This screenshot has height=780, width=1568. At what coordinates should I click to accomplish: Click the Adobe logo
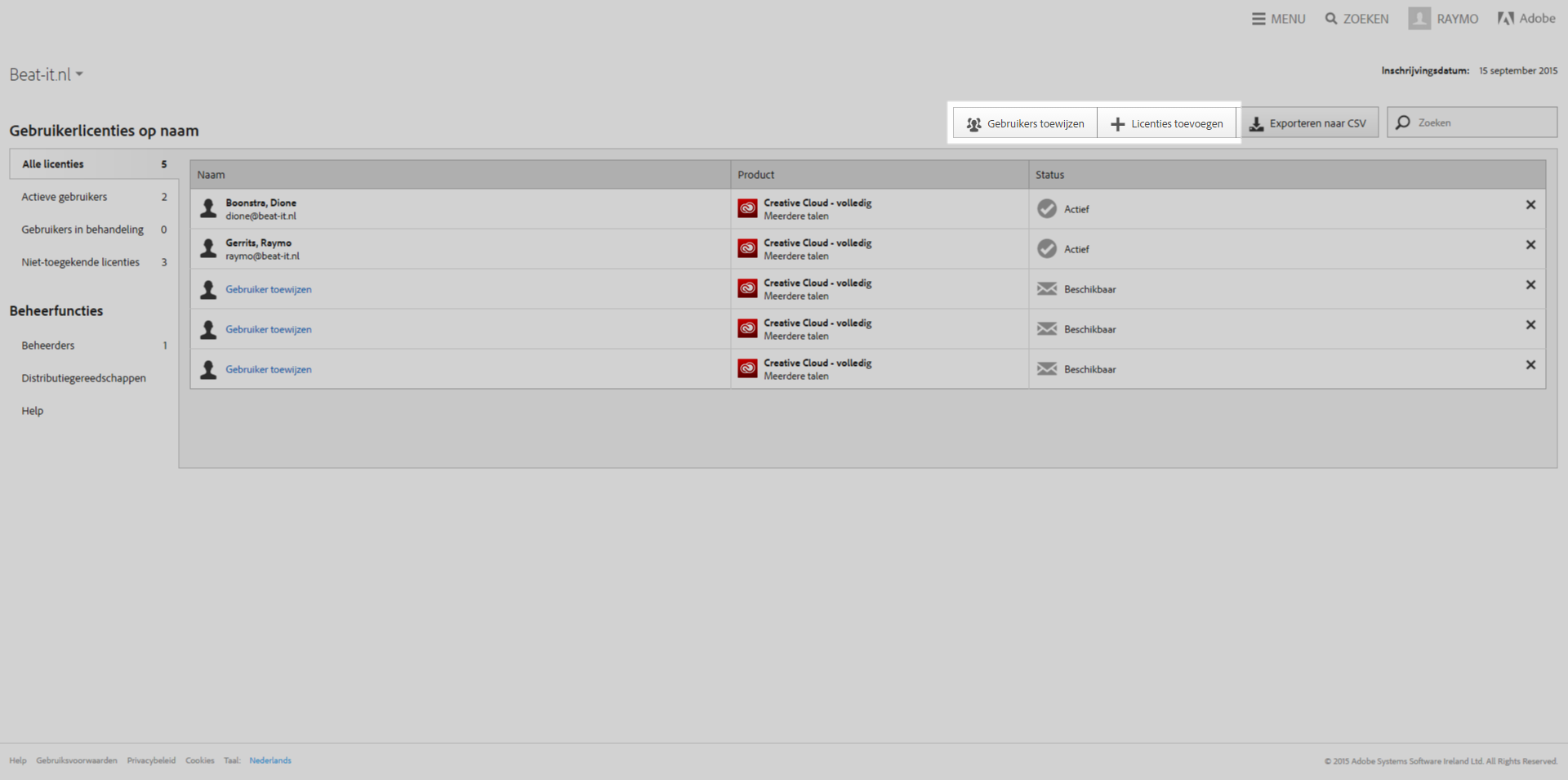coord(1526,18)
